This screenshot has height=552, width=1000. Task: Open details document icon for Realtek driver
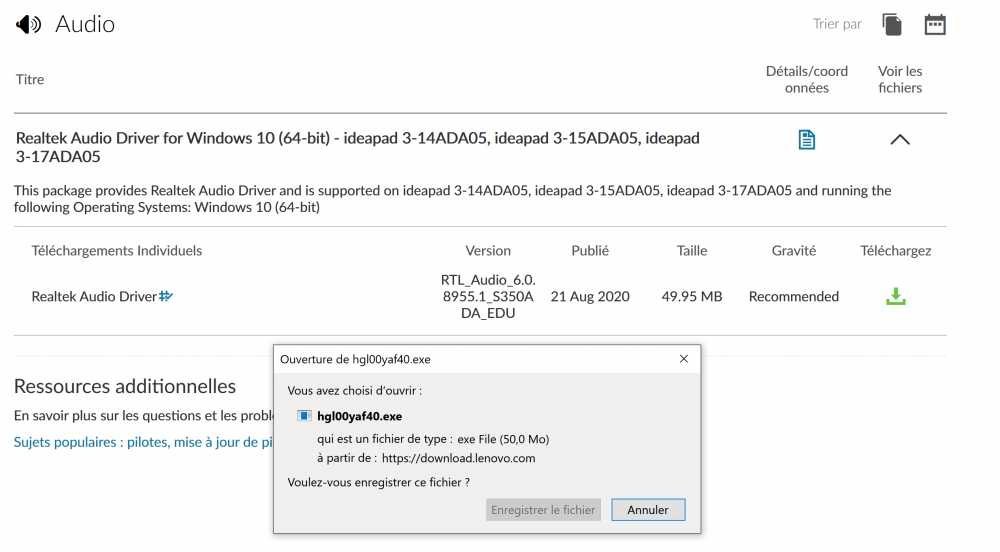tap(807, 140)
